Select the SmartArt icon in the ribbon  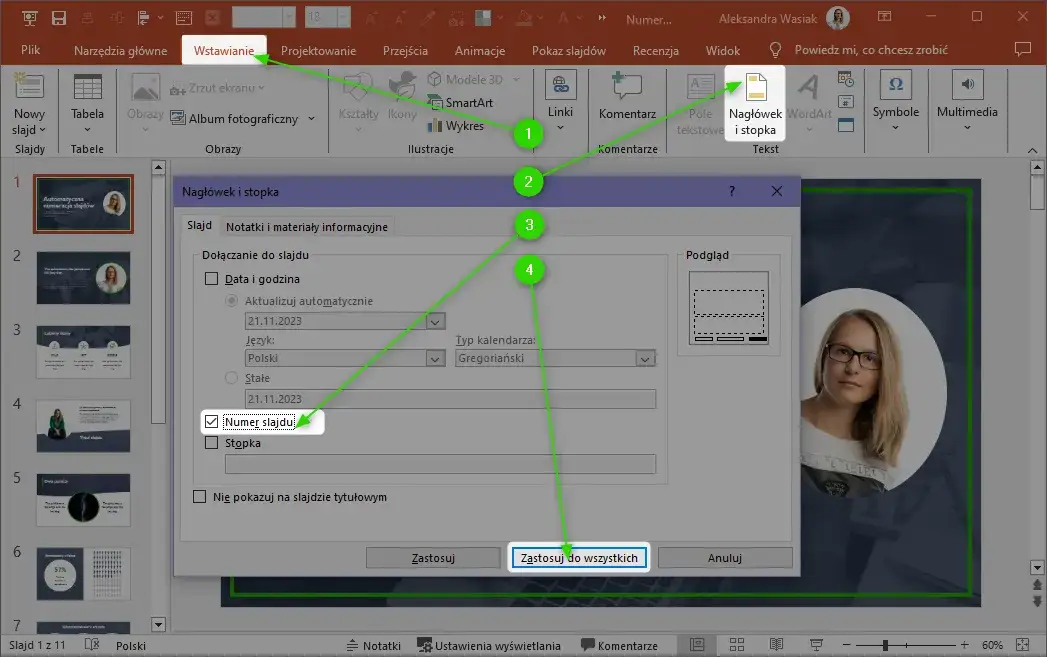coord(461,102)
